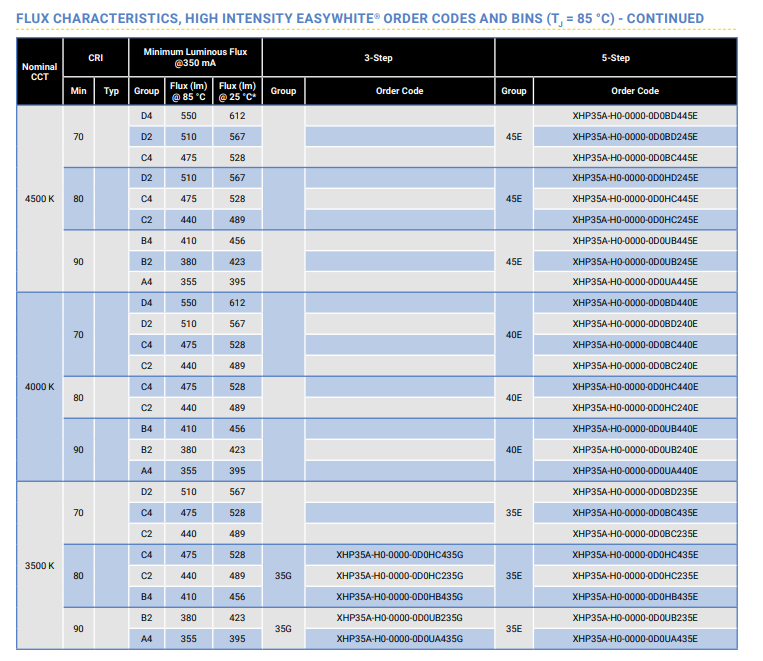Click the 3-Step column group header

coord(378,57)
